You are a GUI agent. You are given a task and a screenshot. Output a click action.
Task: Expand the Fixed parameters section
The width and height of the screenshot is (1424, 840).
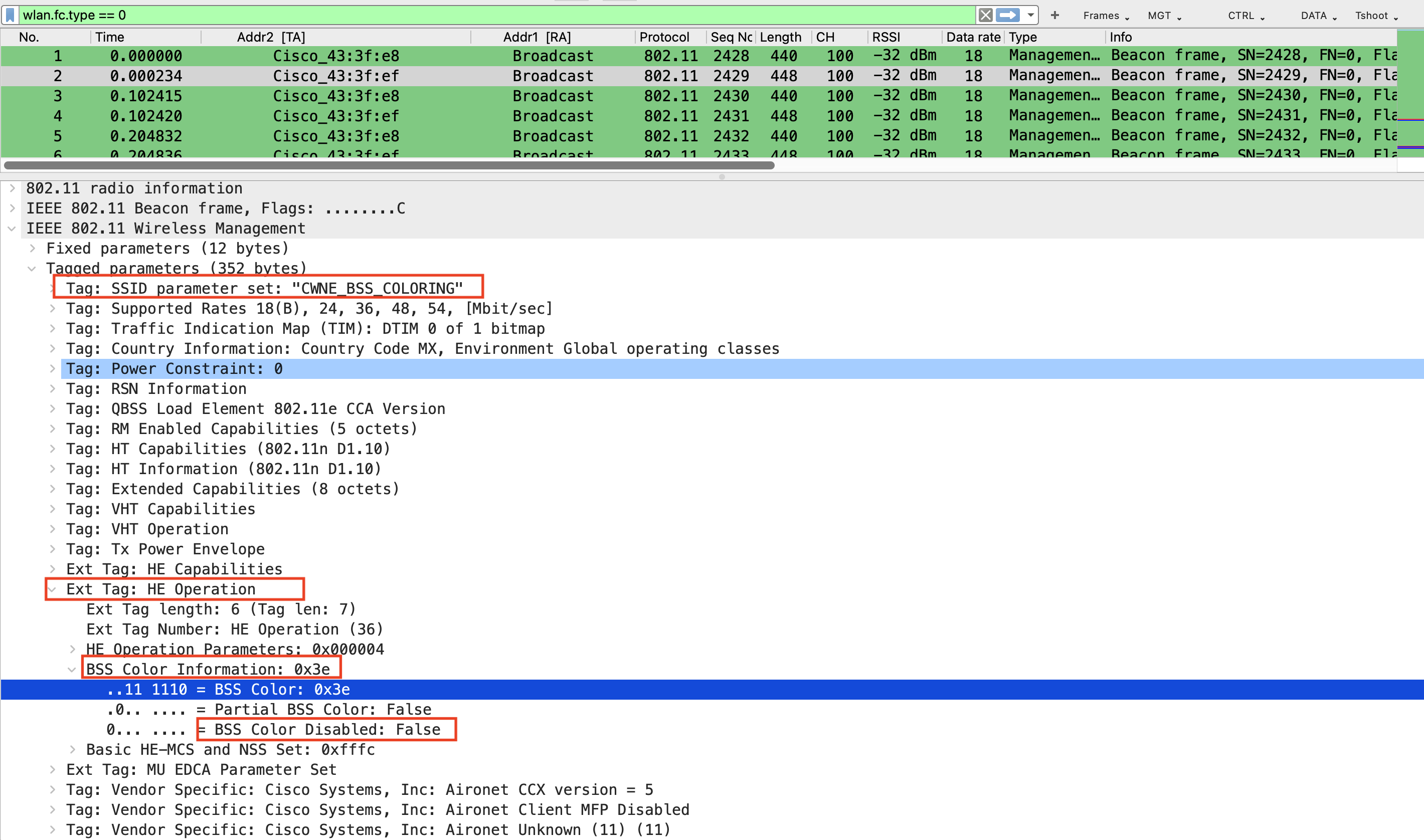32,248
